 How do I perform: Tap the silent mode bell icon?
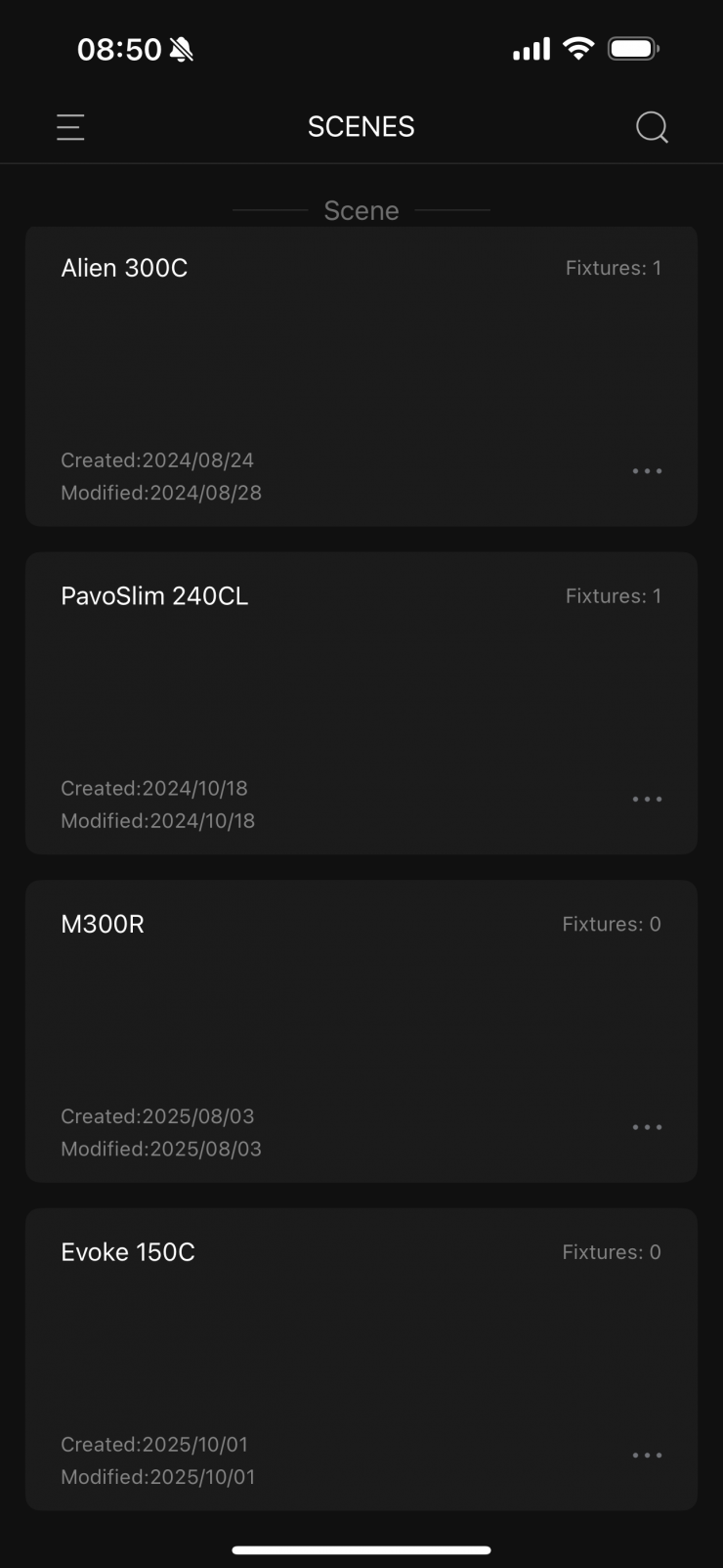coord(182,50)
